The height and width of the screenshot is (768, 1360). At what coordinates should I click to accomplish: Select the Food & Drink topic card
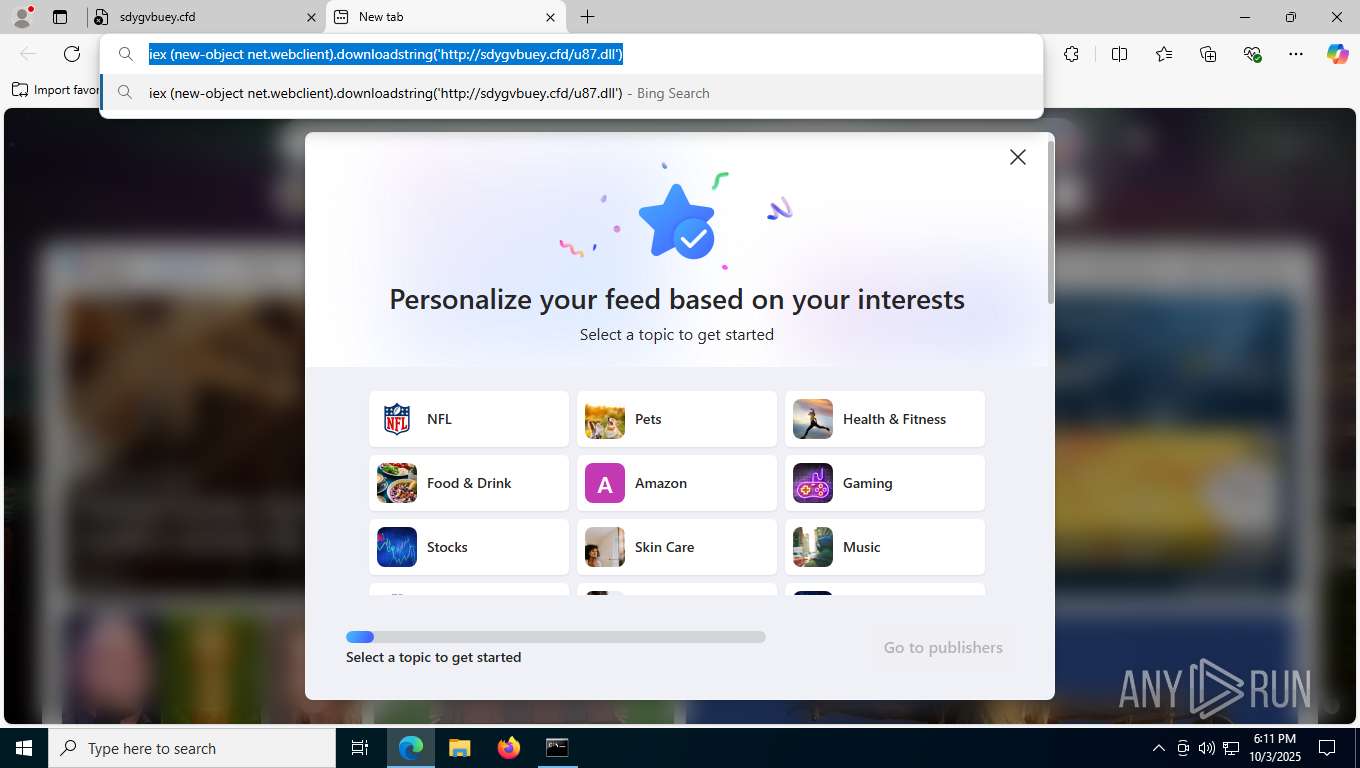point(469,483)
